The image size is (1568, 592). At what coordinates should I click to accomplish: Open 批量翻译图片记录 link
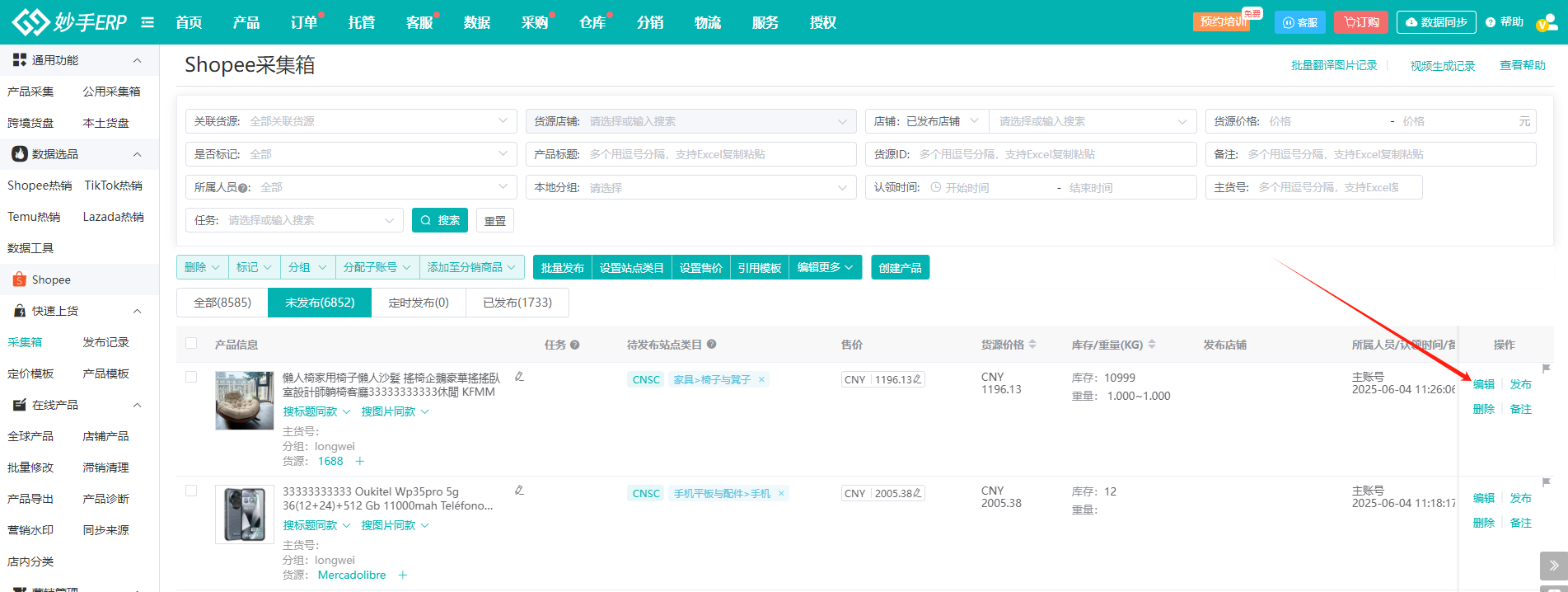coord(1334,65)
